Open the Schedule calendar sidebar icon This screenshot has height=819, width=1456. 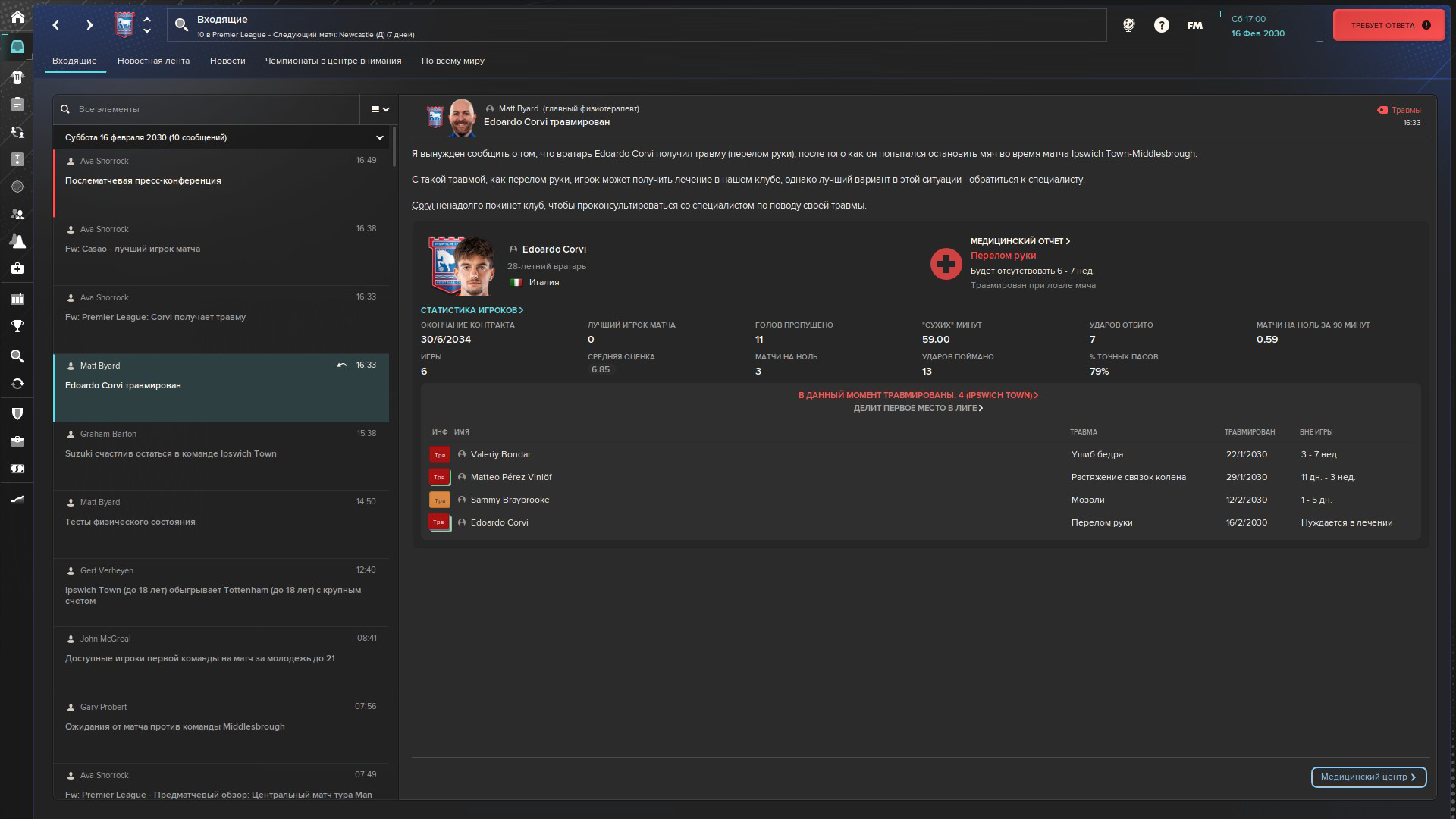pyautogui.click(x=17, y=299)
